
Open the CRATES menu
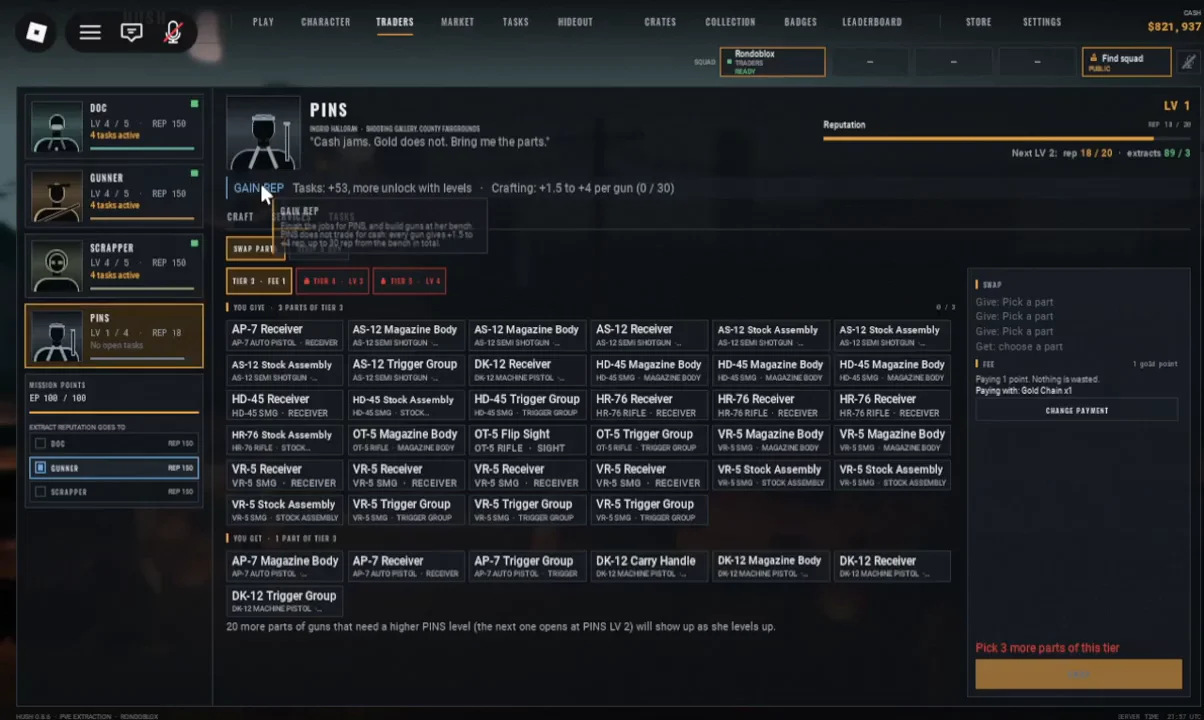(660, 22)
